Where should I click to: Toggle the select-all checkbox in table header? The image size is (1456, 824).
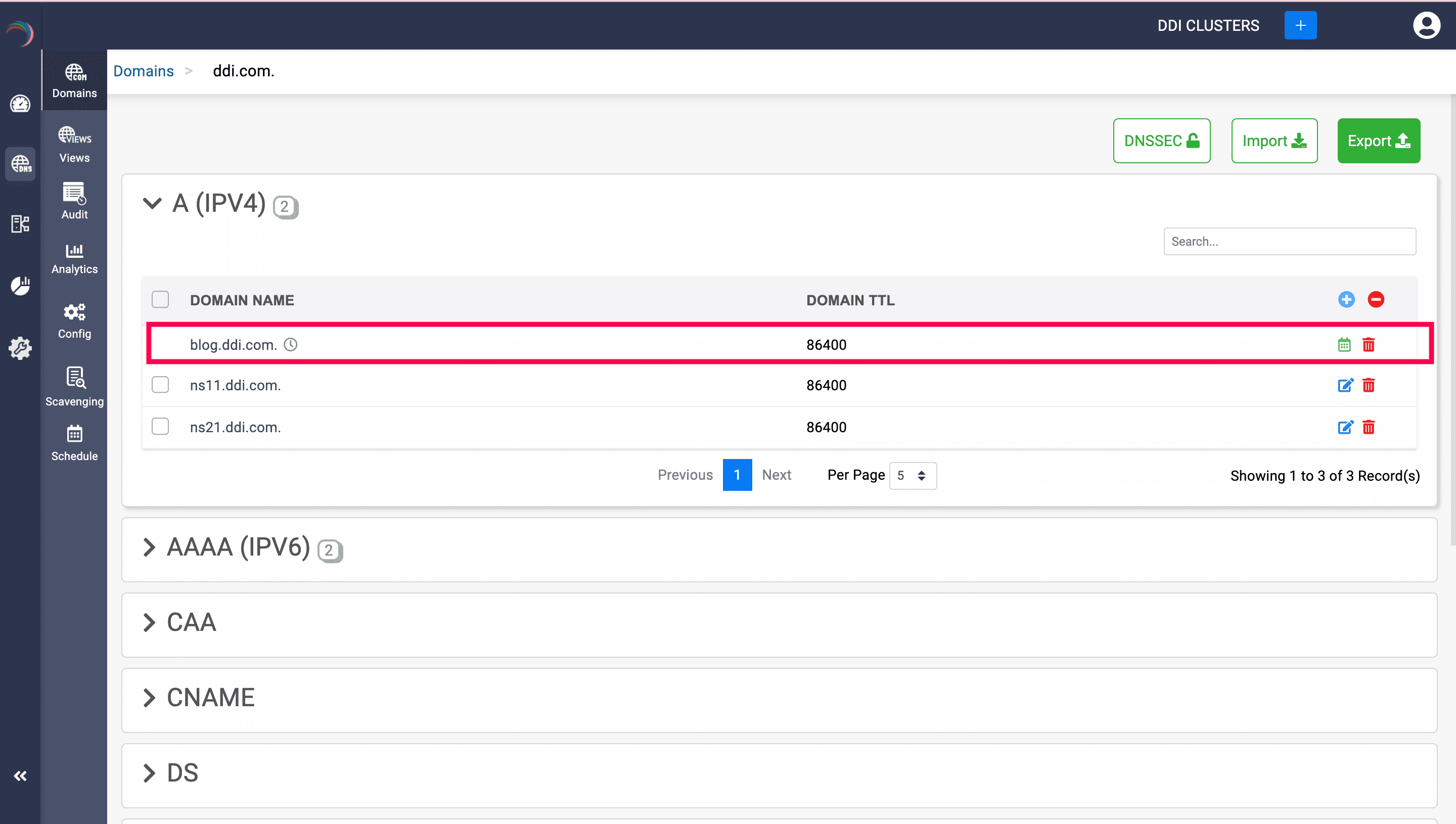[x=160, y=299]
